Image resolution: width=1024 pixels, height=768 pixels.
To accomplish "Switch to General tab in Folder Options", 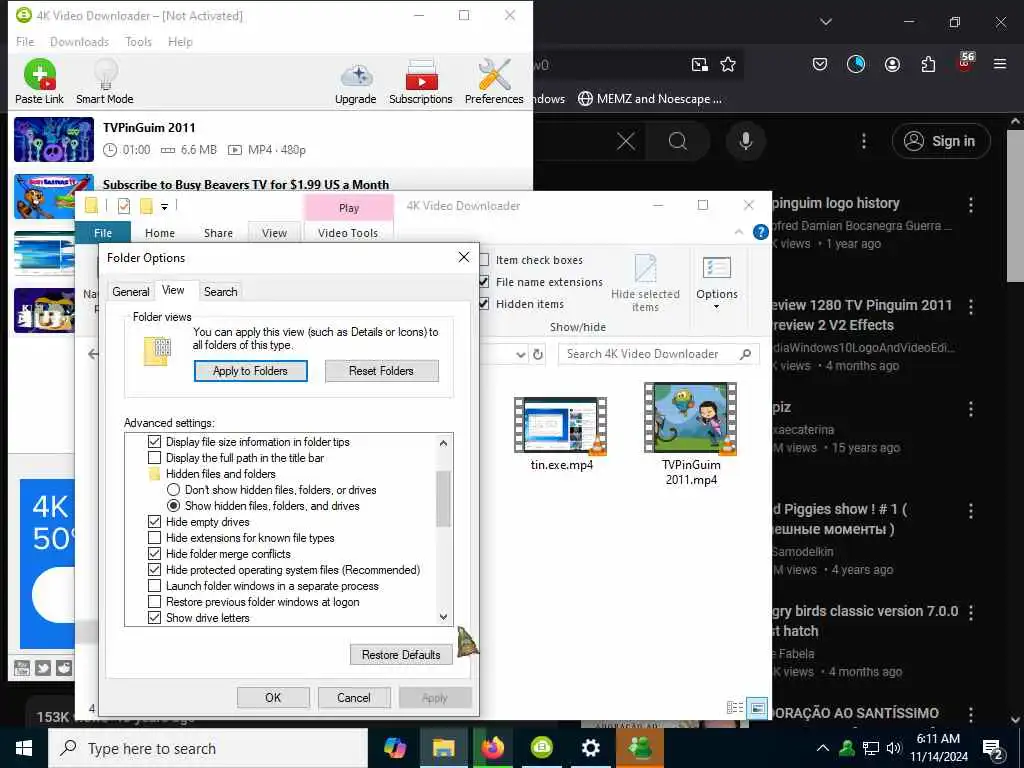I will [x=131, y=291].
